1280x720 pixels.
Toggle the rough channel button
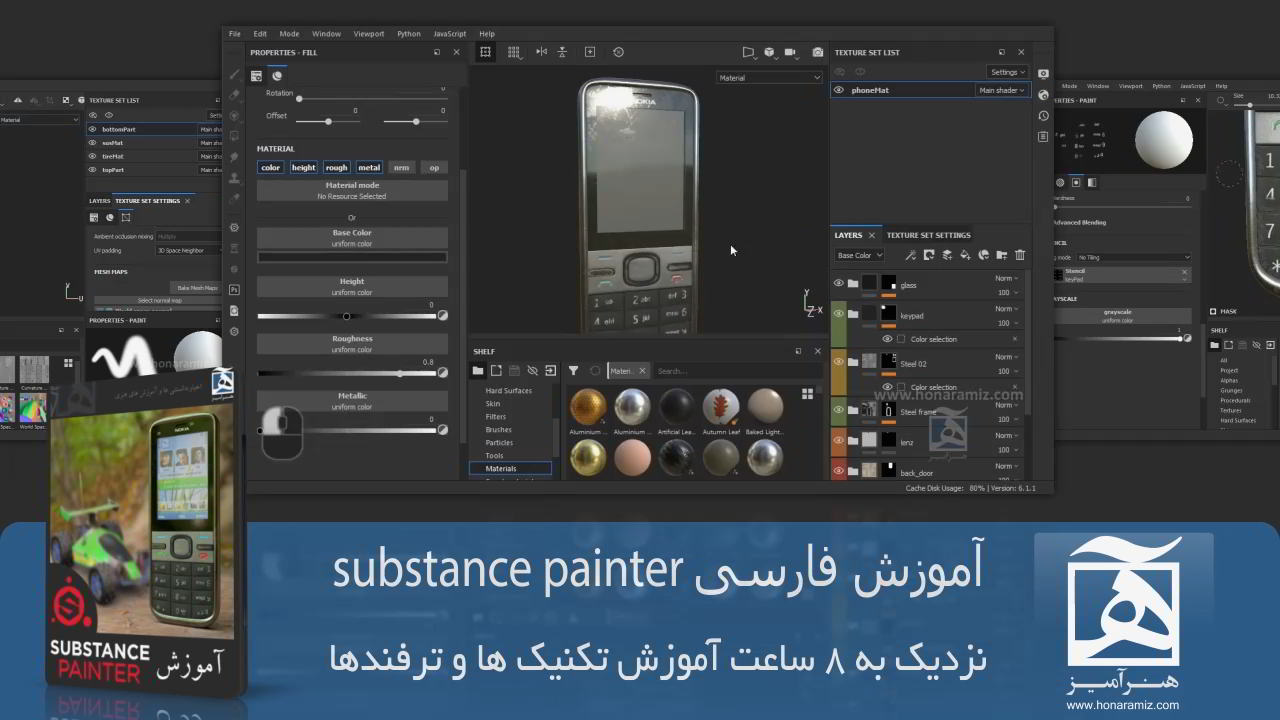pos(336,168)
